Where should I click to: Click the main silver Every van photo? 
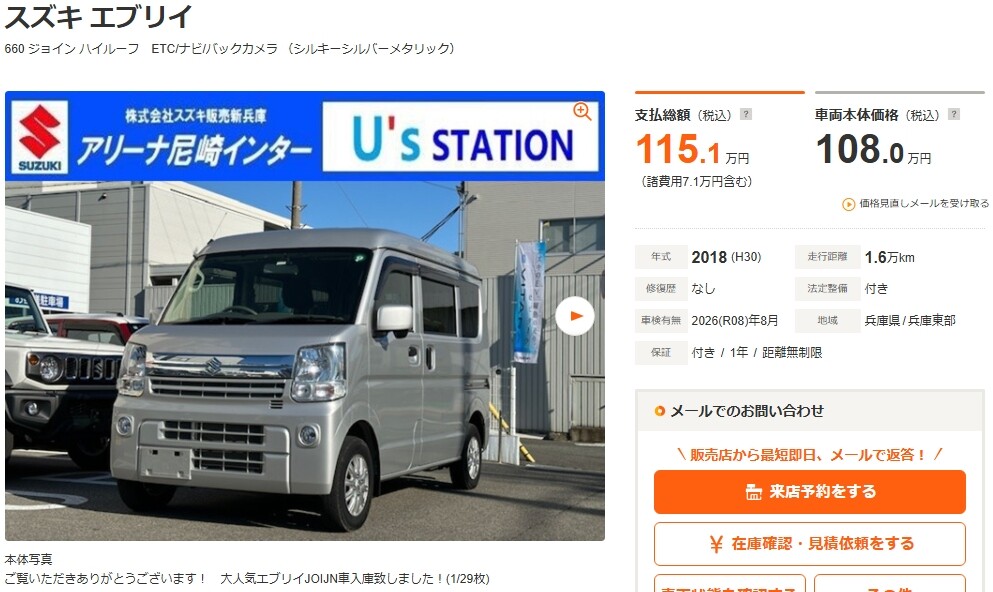click(305, 361)
